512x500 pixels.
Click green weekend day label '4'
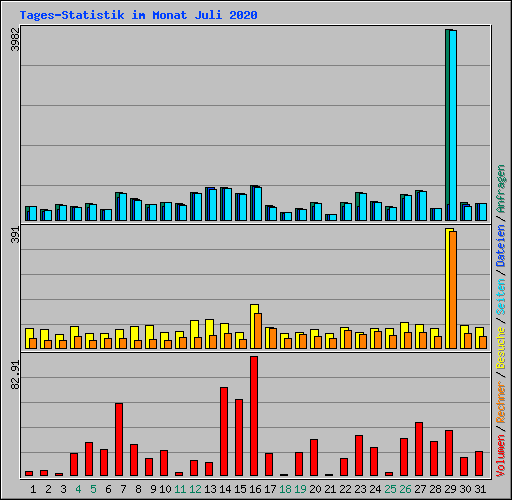[78, 489]
